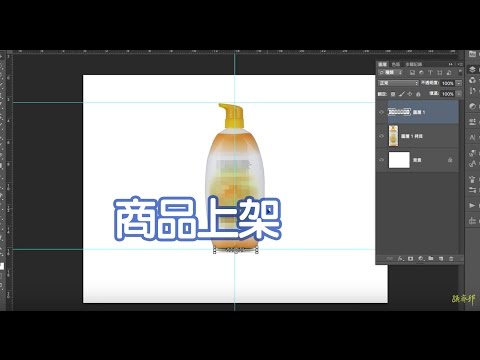Open the Channels icon in right dock
Image resolution: width=480 pixels, height=360 pixels.
coord(472,80)
